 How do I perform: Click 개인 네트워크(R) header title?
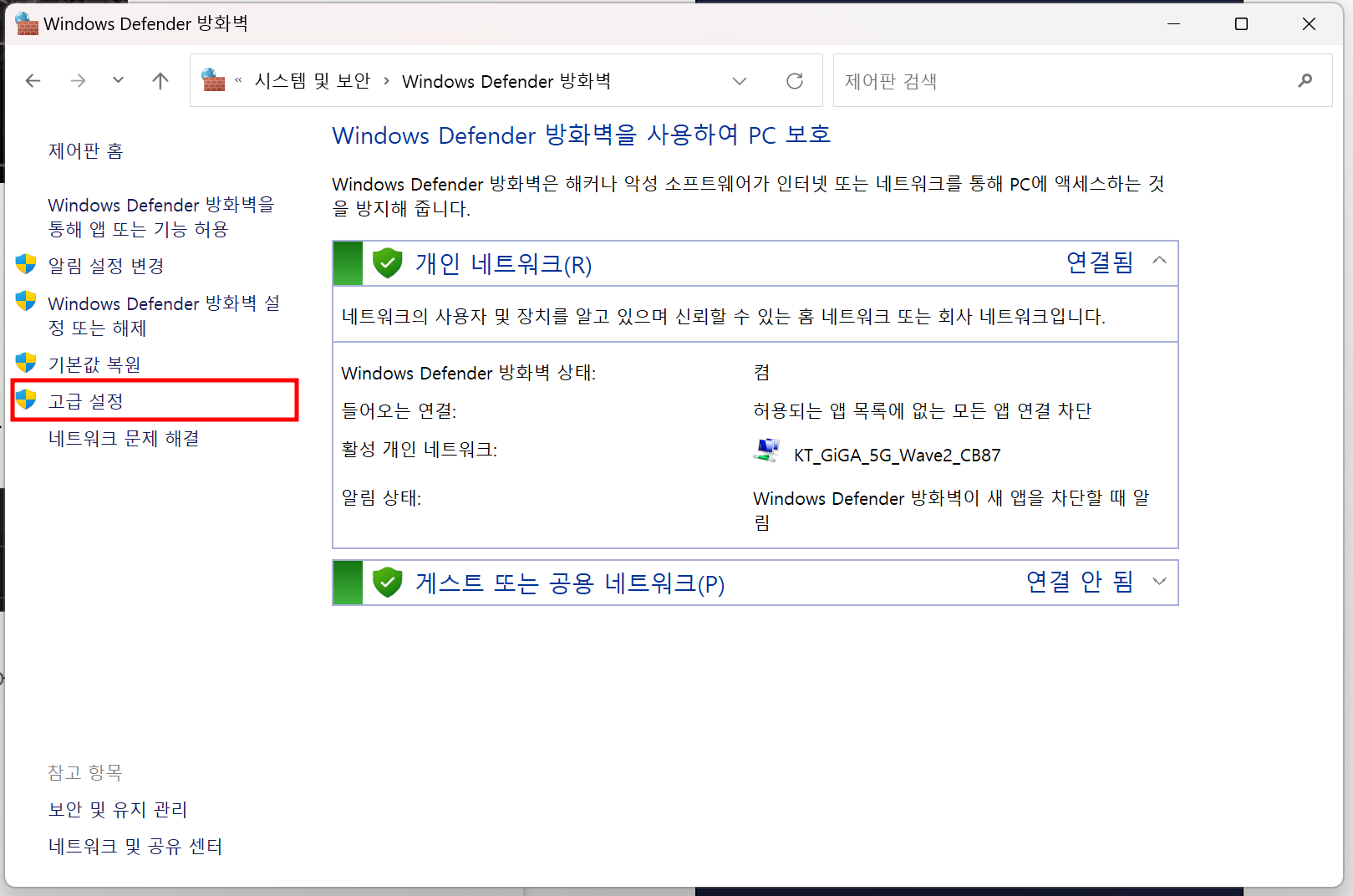click(504, 264)
